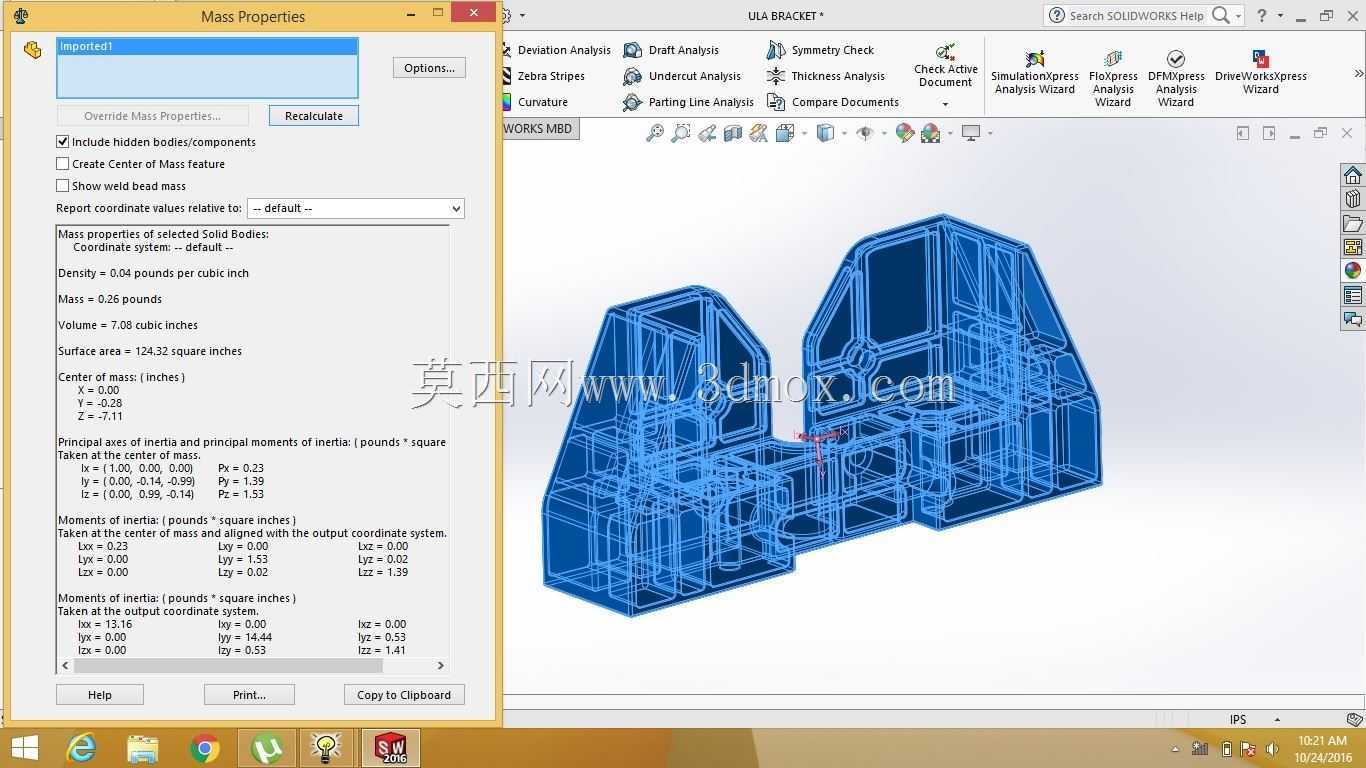Activate Section View tool
The image size is (1366, 768).
[x=733, y=133]
